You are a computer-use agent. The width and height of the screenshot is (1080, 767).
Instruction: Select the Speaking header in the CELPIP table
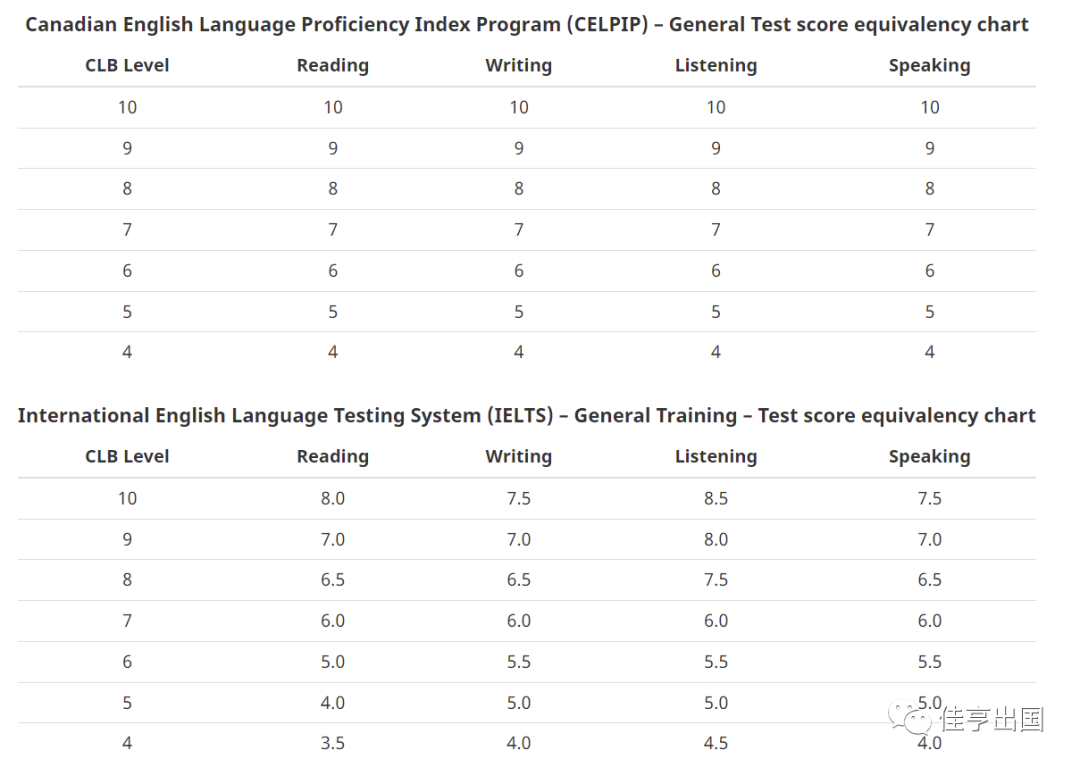[x=929, y=65]
